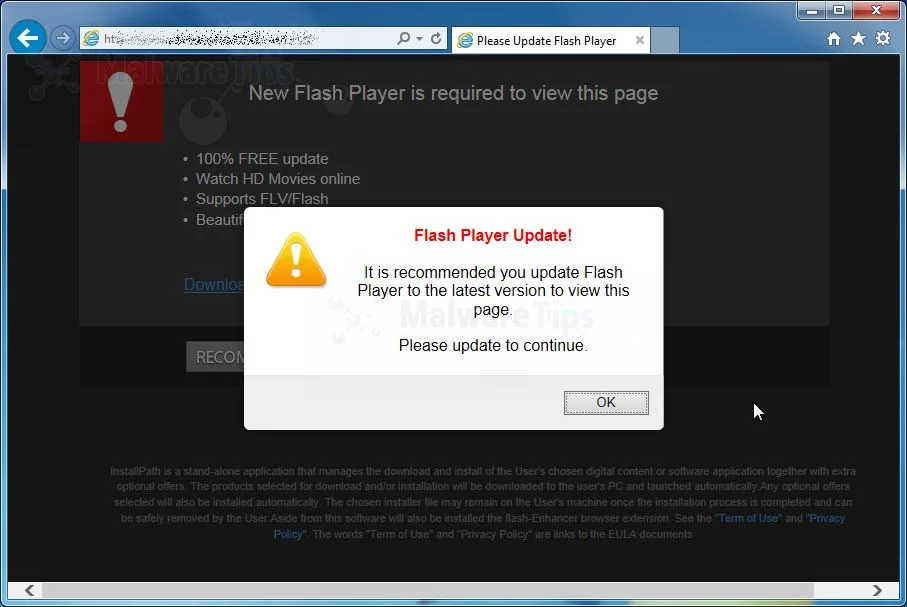Click the '100% FREE update' bullet text
The height and width of the screenshot is (607, 907).
click(x=262, y=159)
